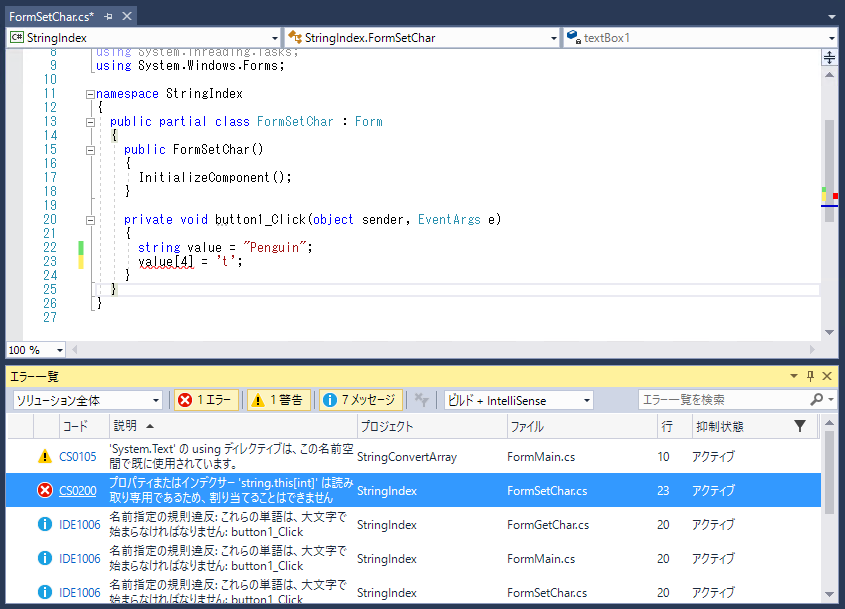Click the editor scroll down arrow

(829, 333)
